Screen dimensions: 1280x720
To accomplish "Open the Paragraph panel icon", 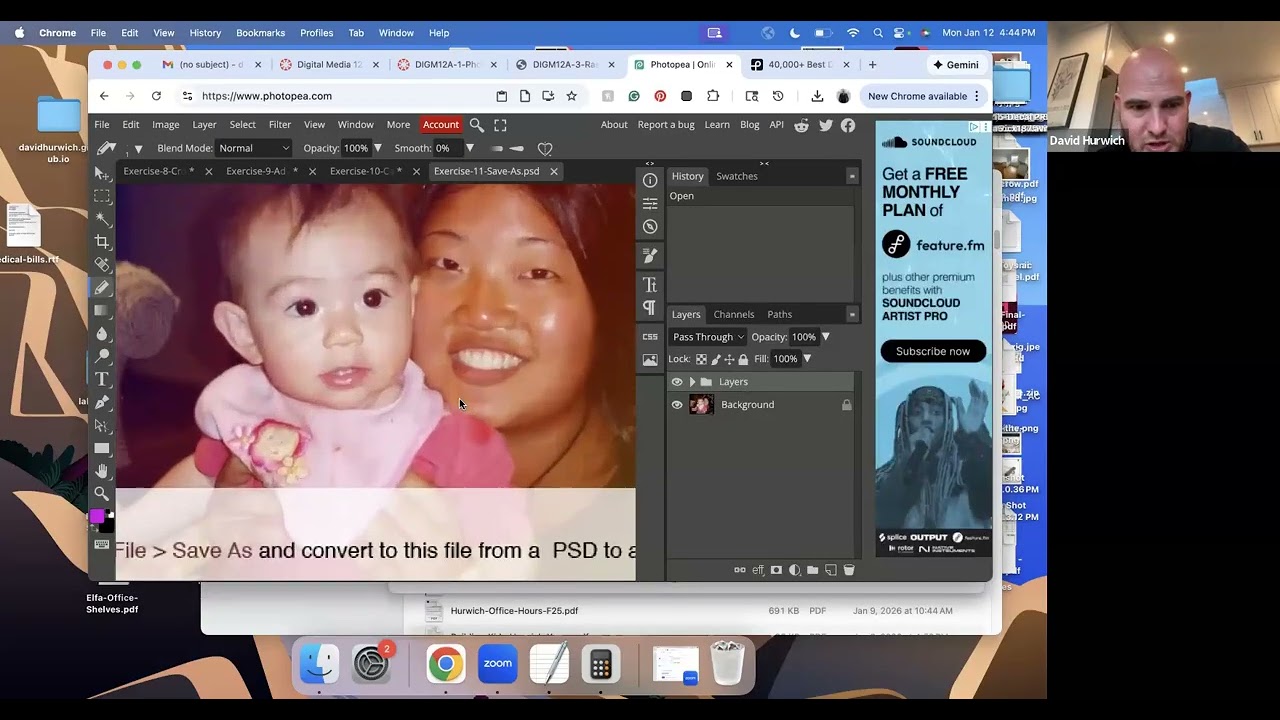I will coord(650,308).
